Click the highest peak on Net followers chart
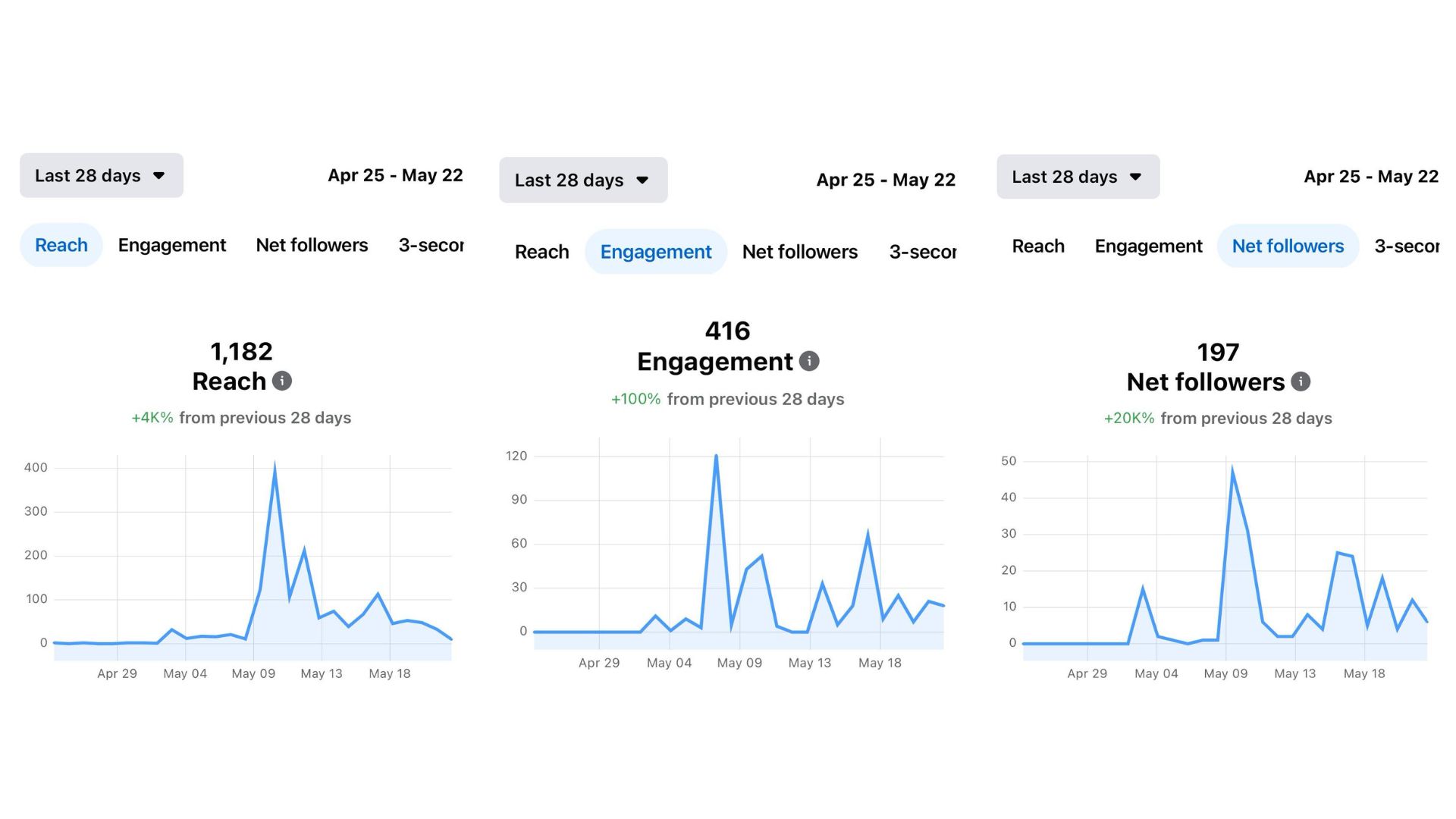 coord(1232,471)
